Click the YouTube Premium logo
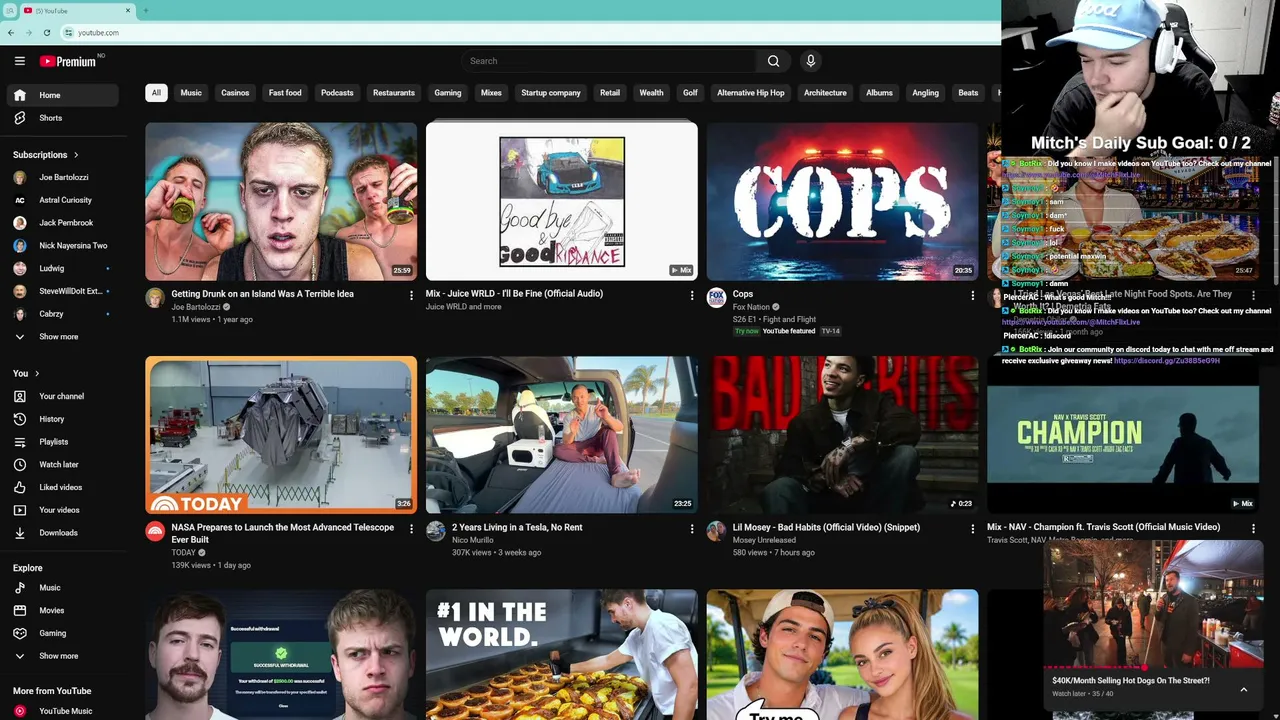Screen dimensions: 1280x720 tap(68, 61)
